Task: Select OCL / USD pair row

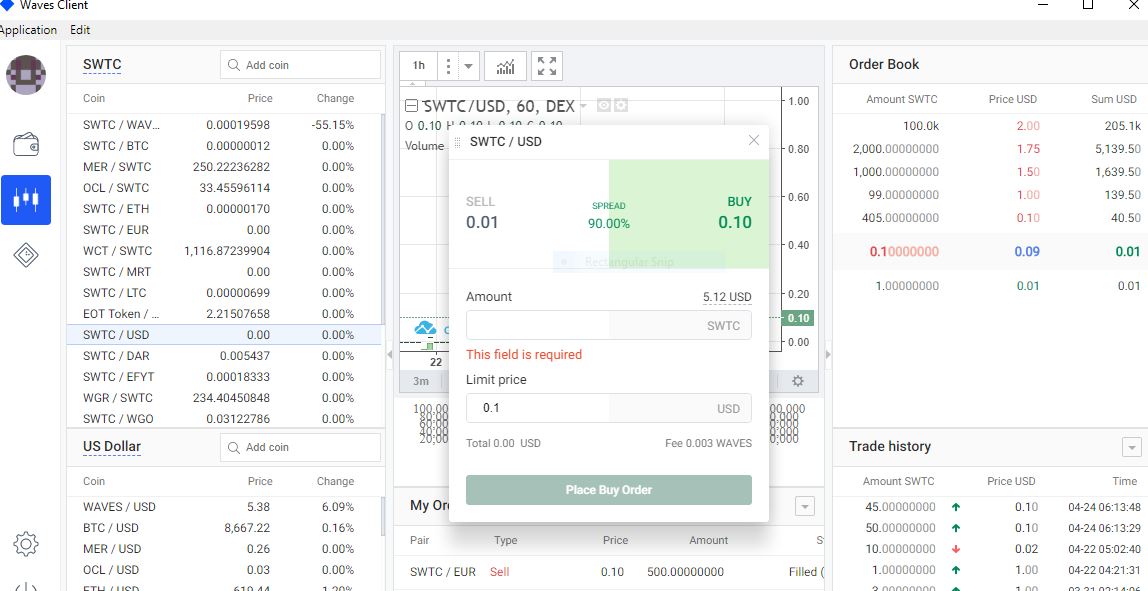Action: pyautogui.click(x=224, y=570)
